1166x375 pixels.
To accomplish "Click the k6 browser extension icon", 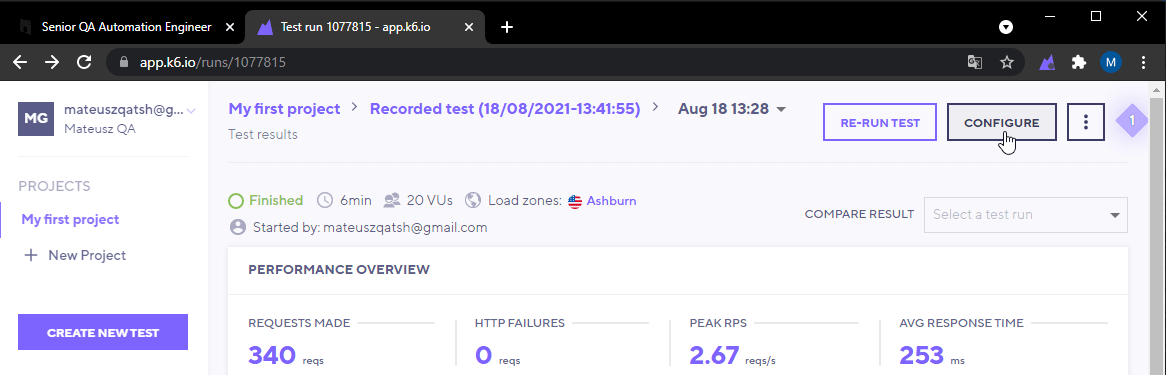I will point(1047,62).
